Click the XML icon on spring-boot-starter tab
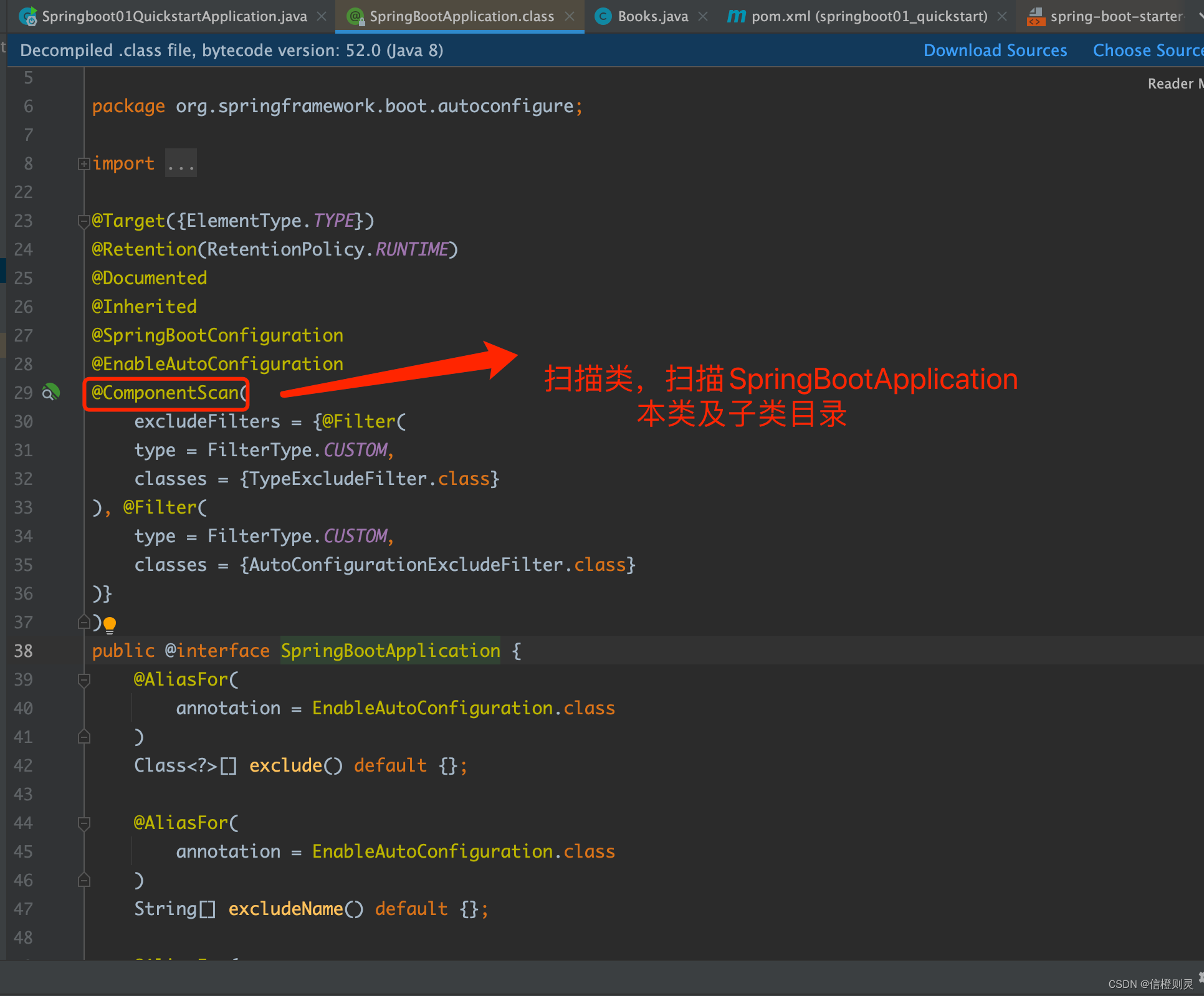1204x996 pixels. coord(1036,16)
